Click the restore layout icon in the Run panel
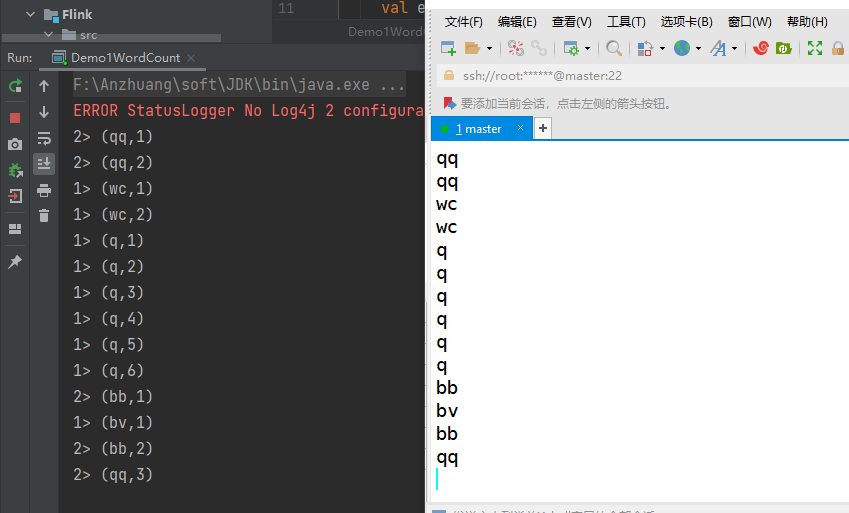Viewport: 849px width, 513px height. pyautogui.click(x=15, y=229)
